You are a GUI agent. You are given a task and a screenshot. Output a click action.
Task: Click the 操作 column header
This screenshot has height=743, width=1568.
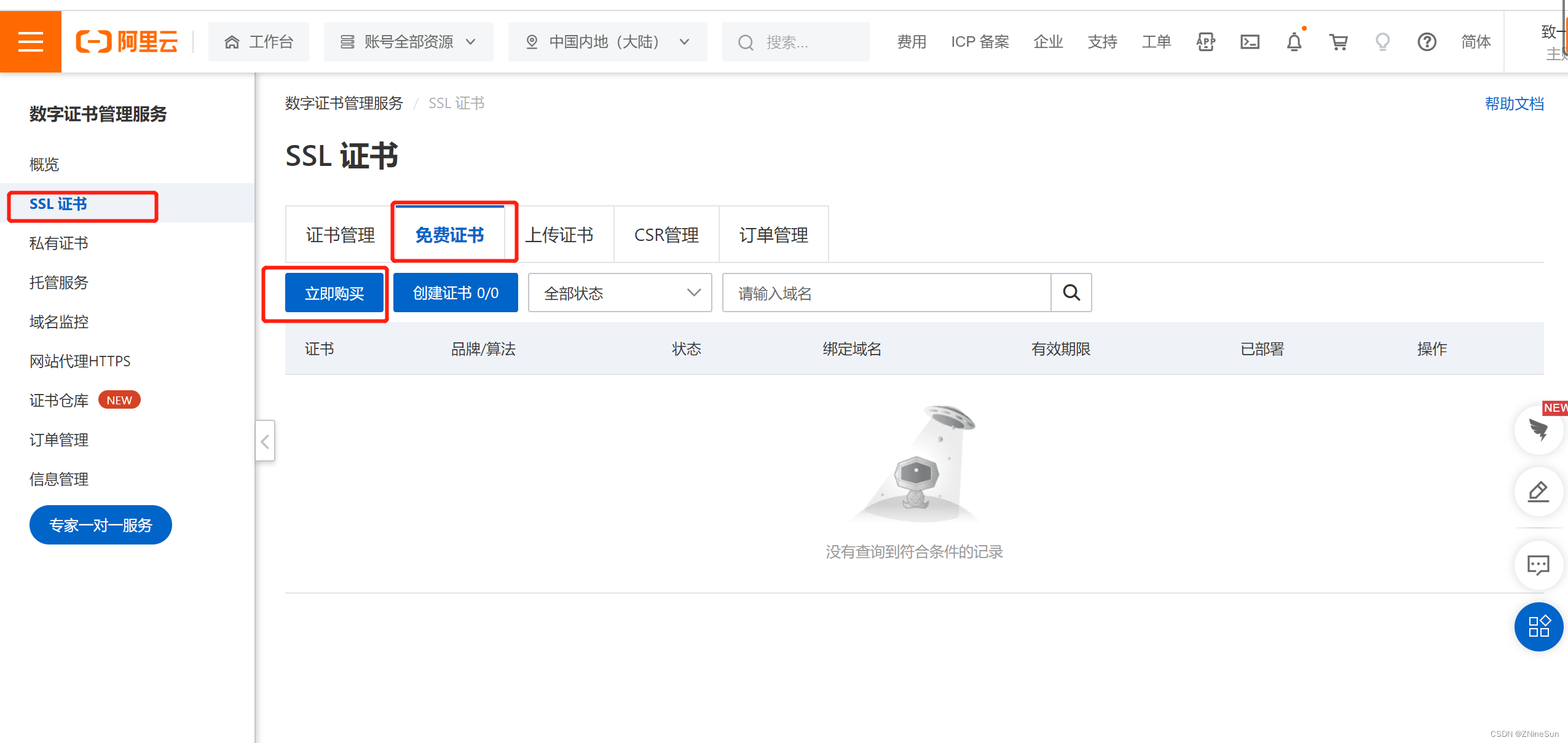(x=1432, y=349)
